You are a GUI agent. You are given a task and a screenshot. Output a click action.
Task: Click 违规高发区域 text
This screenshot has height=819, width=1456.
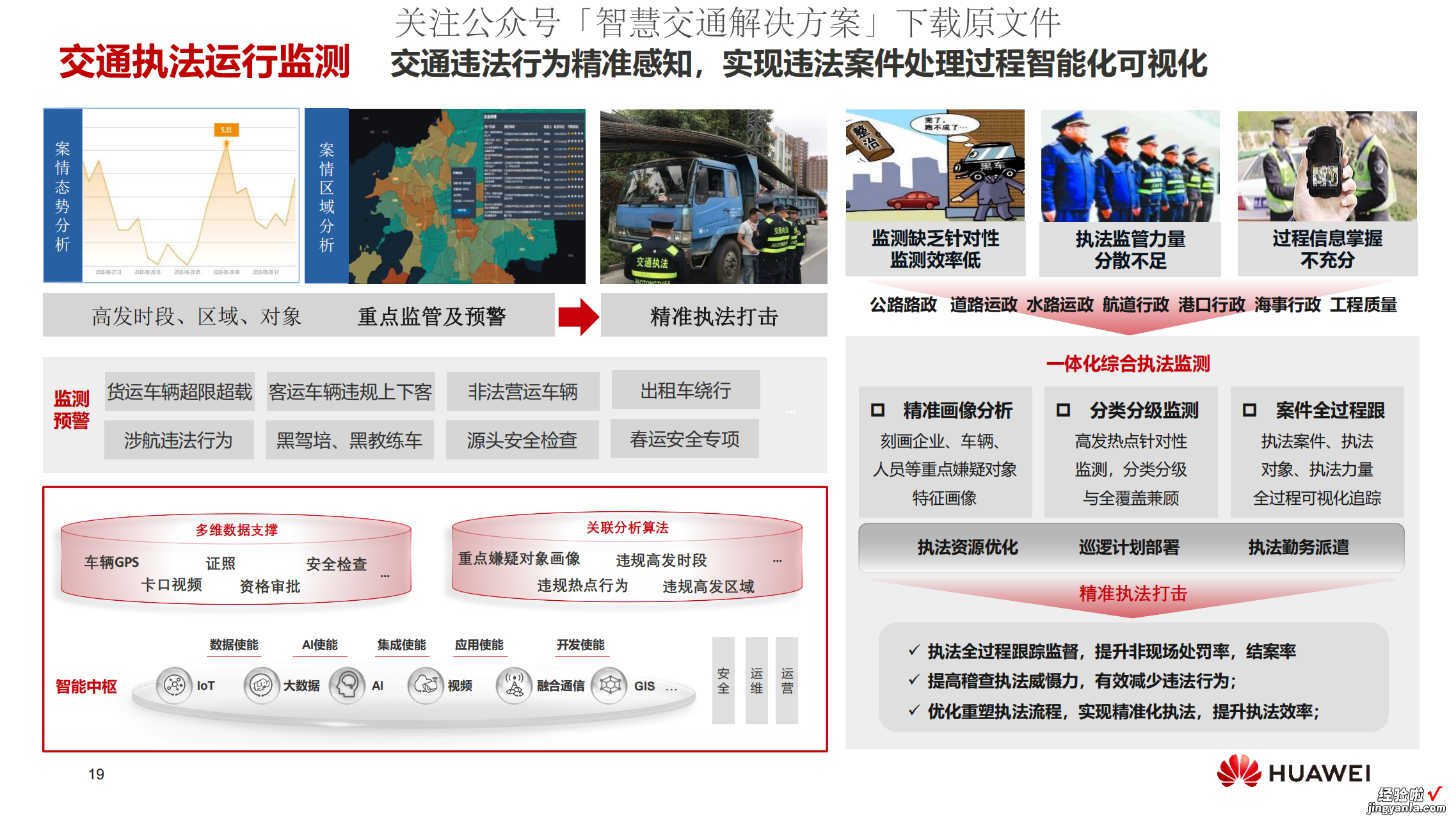(708, 587)
